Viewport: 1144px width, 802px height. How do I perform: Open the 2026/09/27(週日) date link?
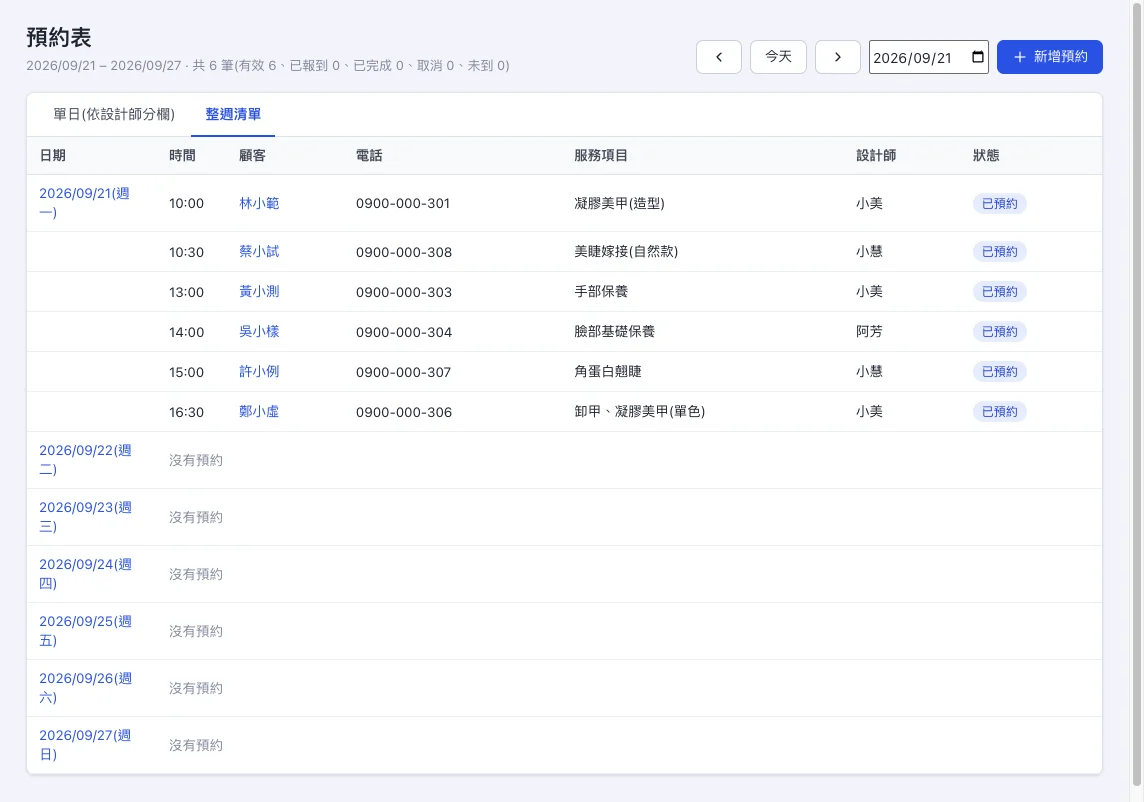pos(85,744)
